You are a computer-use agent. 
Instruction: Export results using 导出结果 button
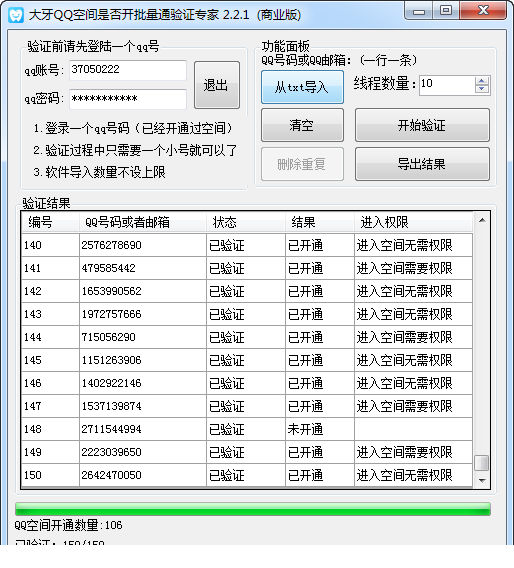point(422,164)
